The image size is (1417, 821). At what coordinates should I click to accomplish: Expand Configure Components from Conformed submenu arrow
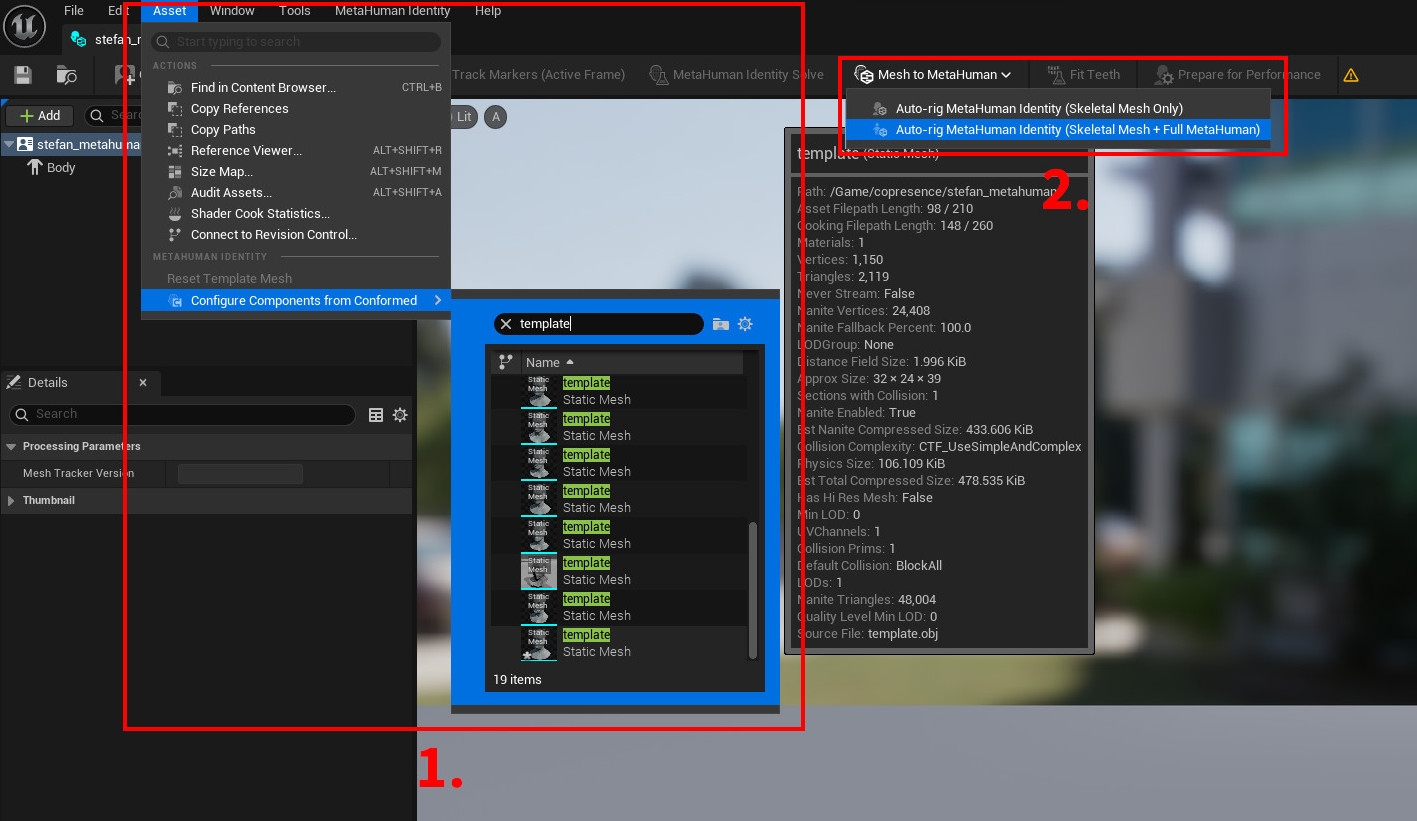437,301
